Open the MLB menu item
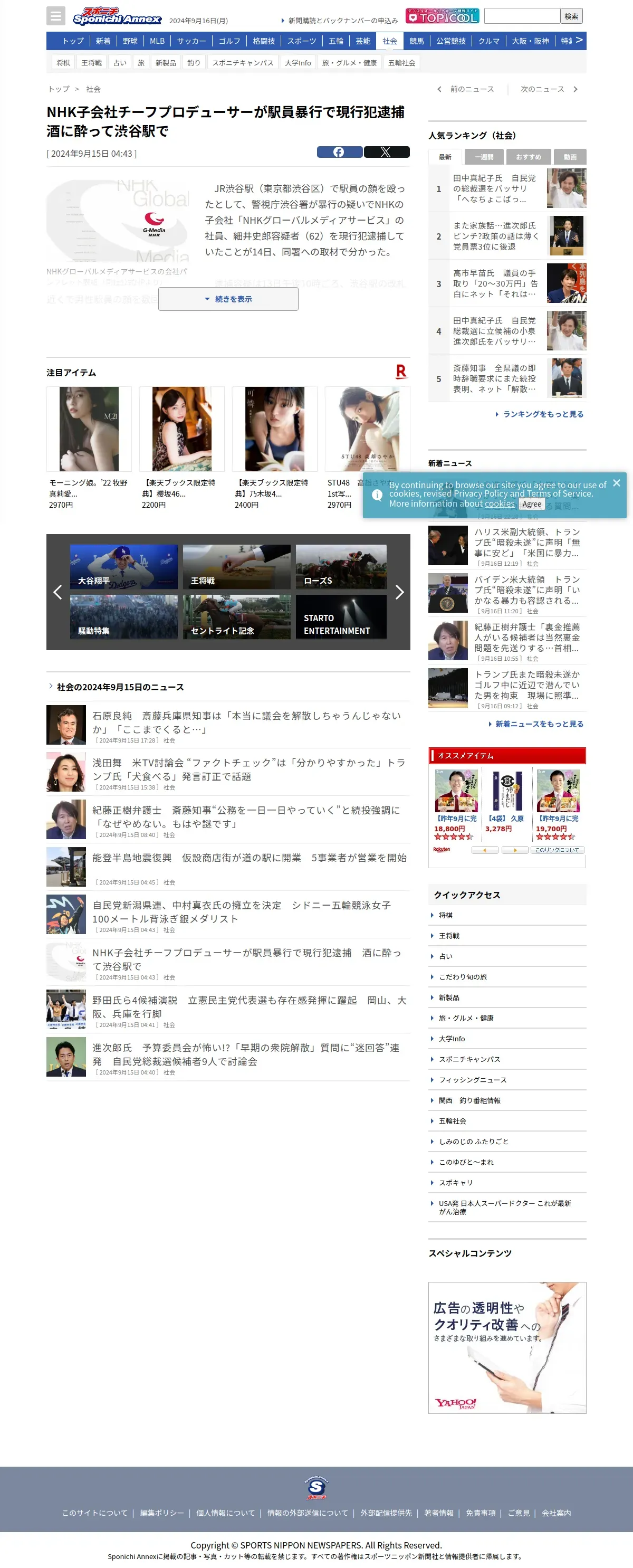 pyautogui.click(x=157, y=41)
